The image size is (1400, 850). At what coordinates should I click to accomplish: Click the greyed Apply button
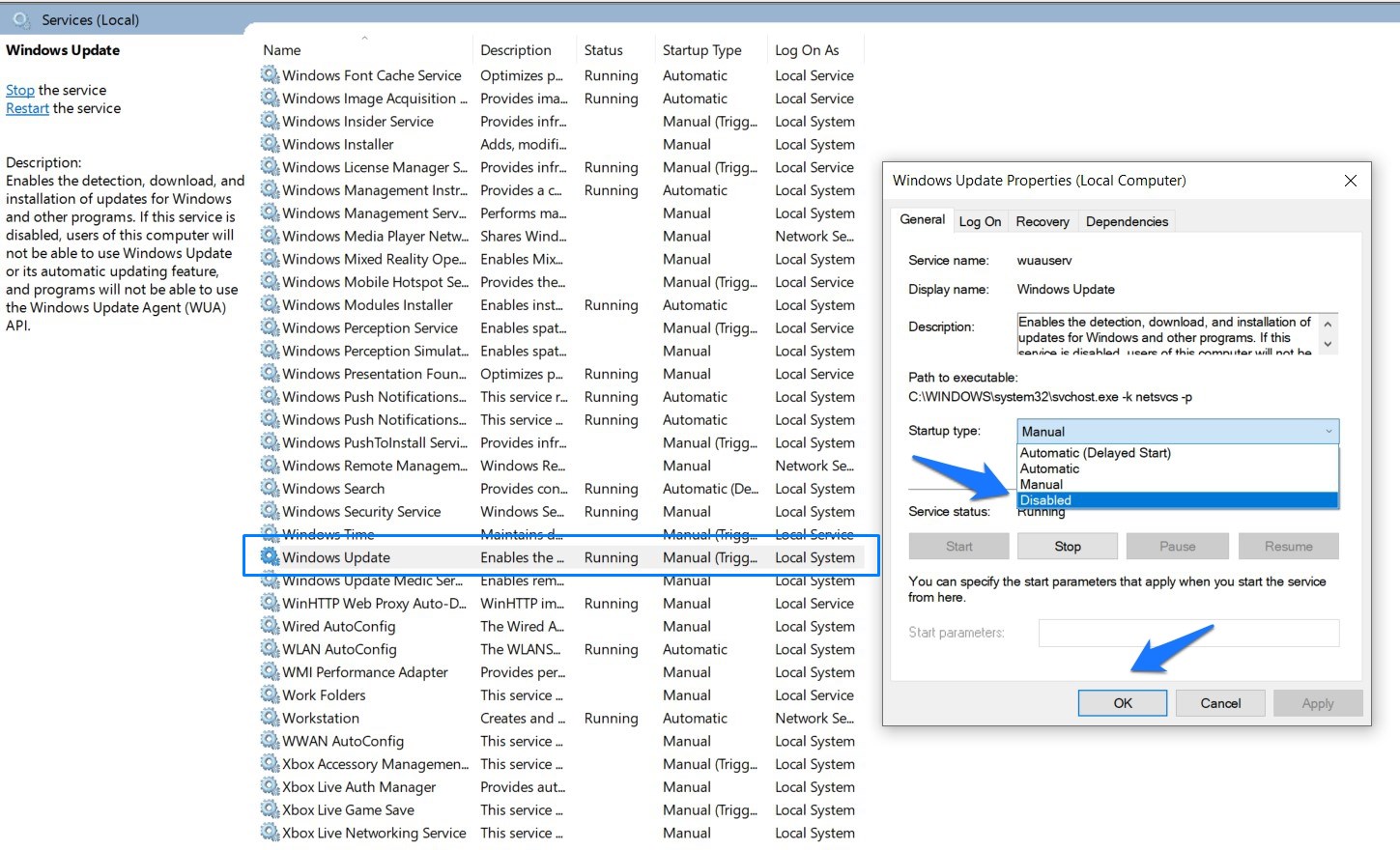tap(1318, 703)
